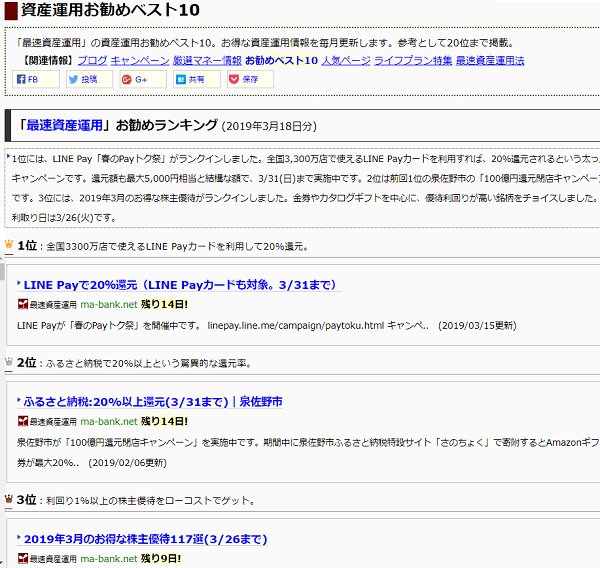This screenshot has width=600, height=568.
Task: Click the site logo icon under the 株主優待117選 article
Action: pyautogui.click(x=23, y=558)
